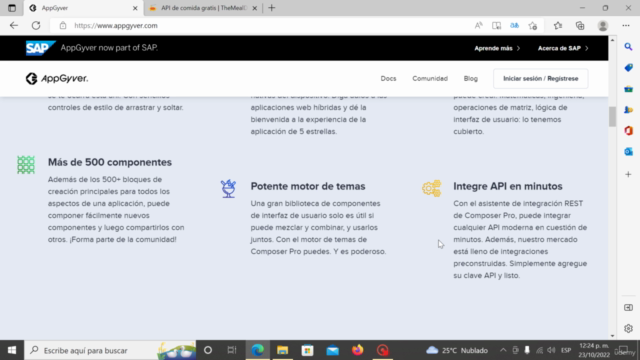Open the sidebar games icon
The image size is (640, 360).
click(x=628, y=109)
